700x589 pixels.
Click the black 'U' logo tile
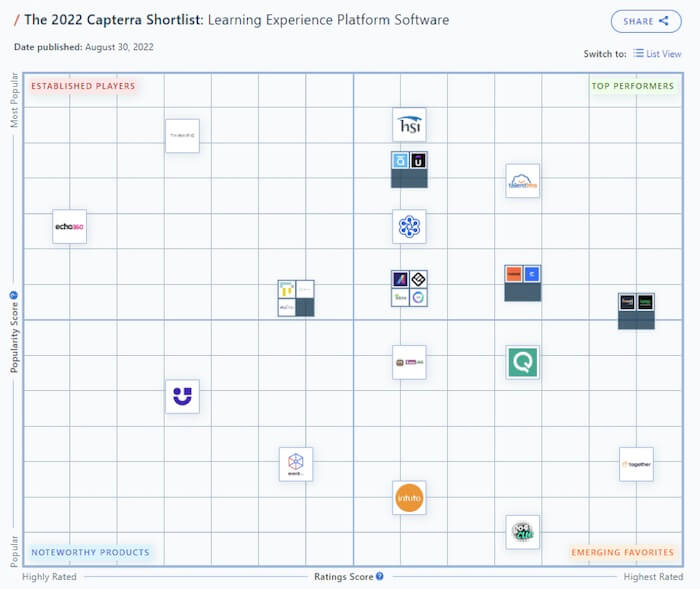point(418,160)
